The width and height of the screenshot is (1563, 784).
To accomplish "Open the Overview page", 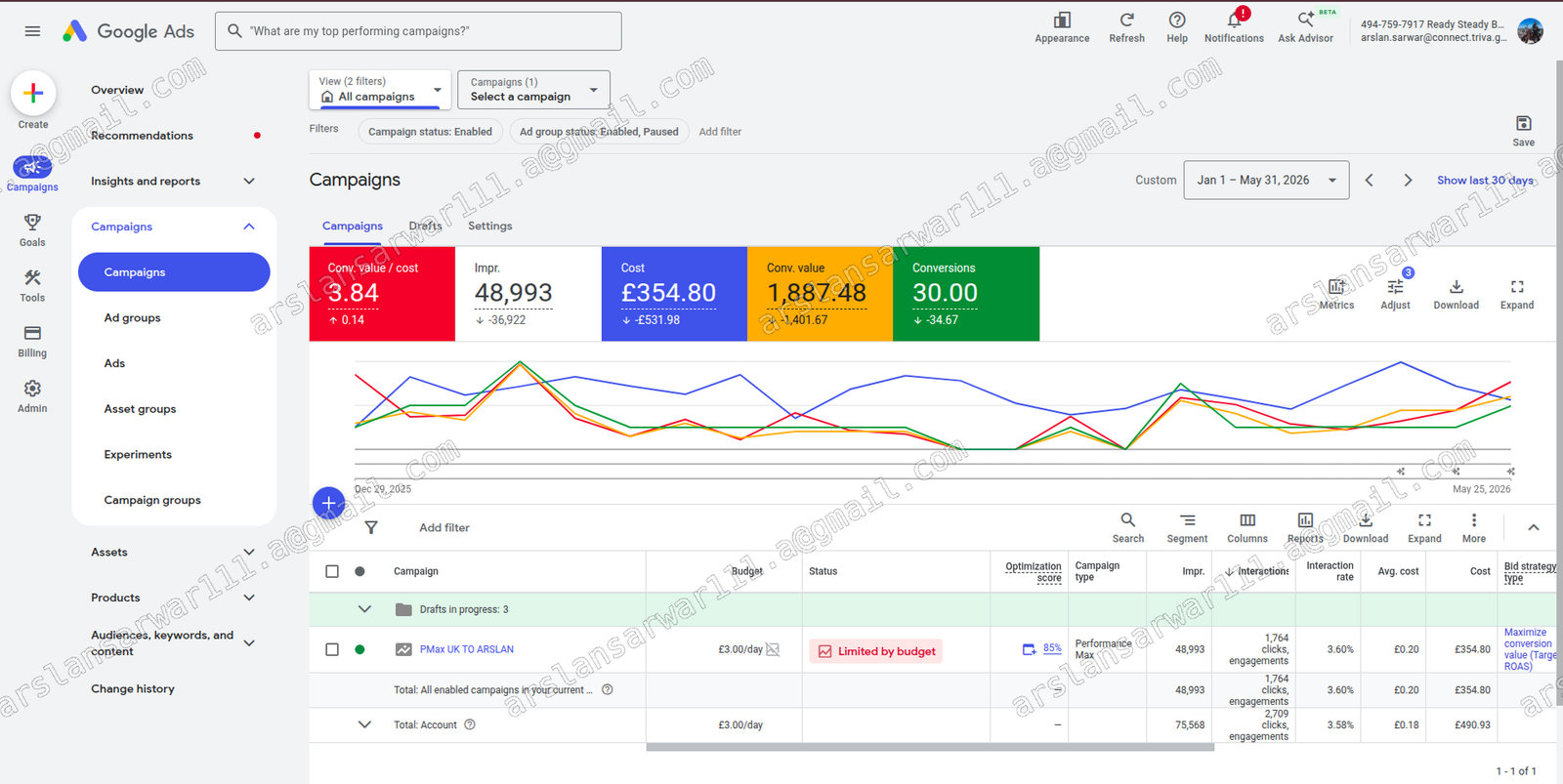I will 117,90.
